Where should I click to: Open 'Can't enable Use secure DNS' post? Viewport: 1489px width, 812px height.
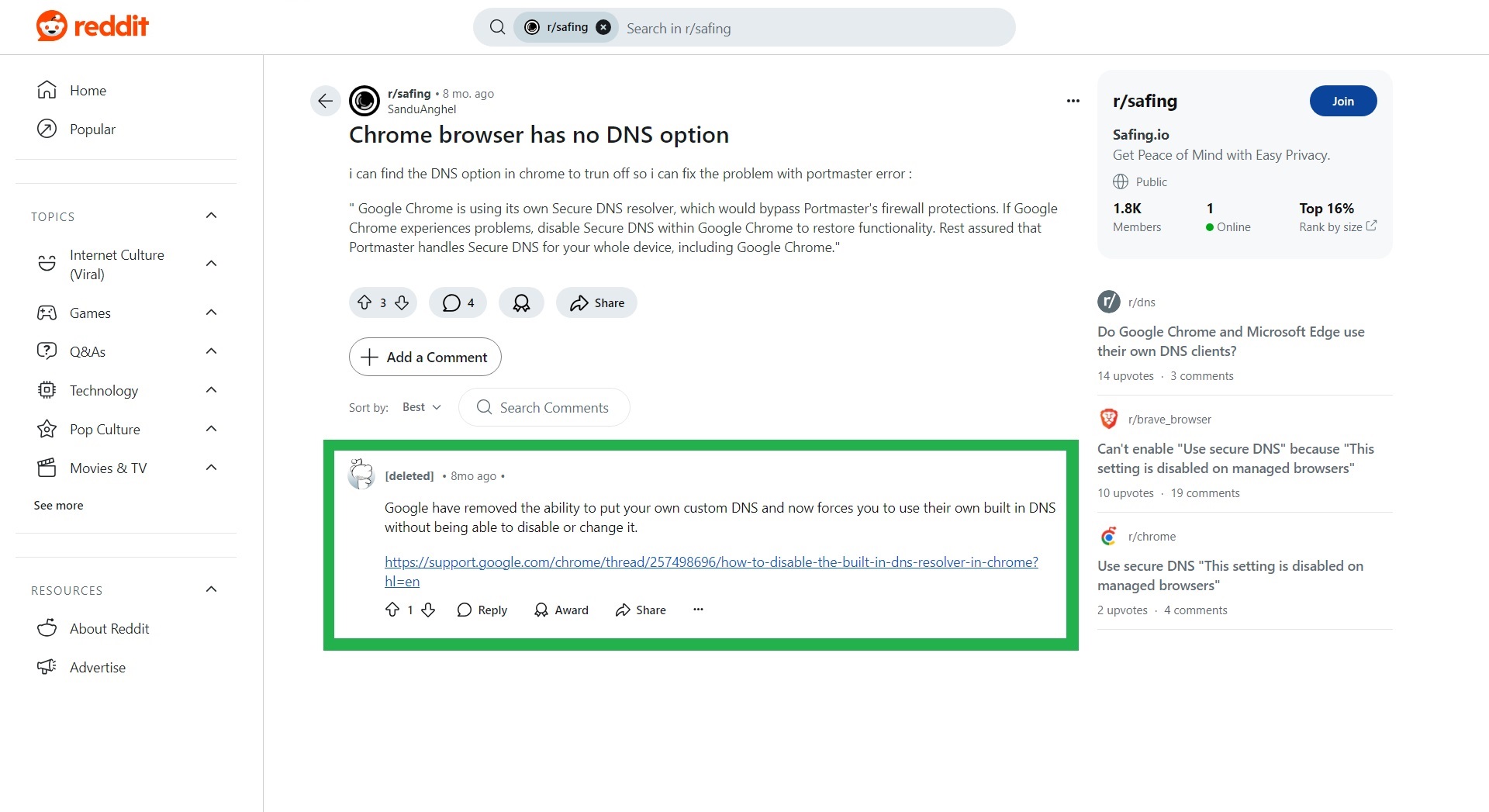pos(1235,458)
